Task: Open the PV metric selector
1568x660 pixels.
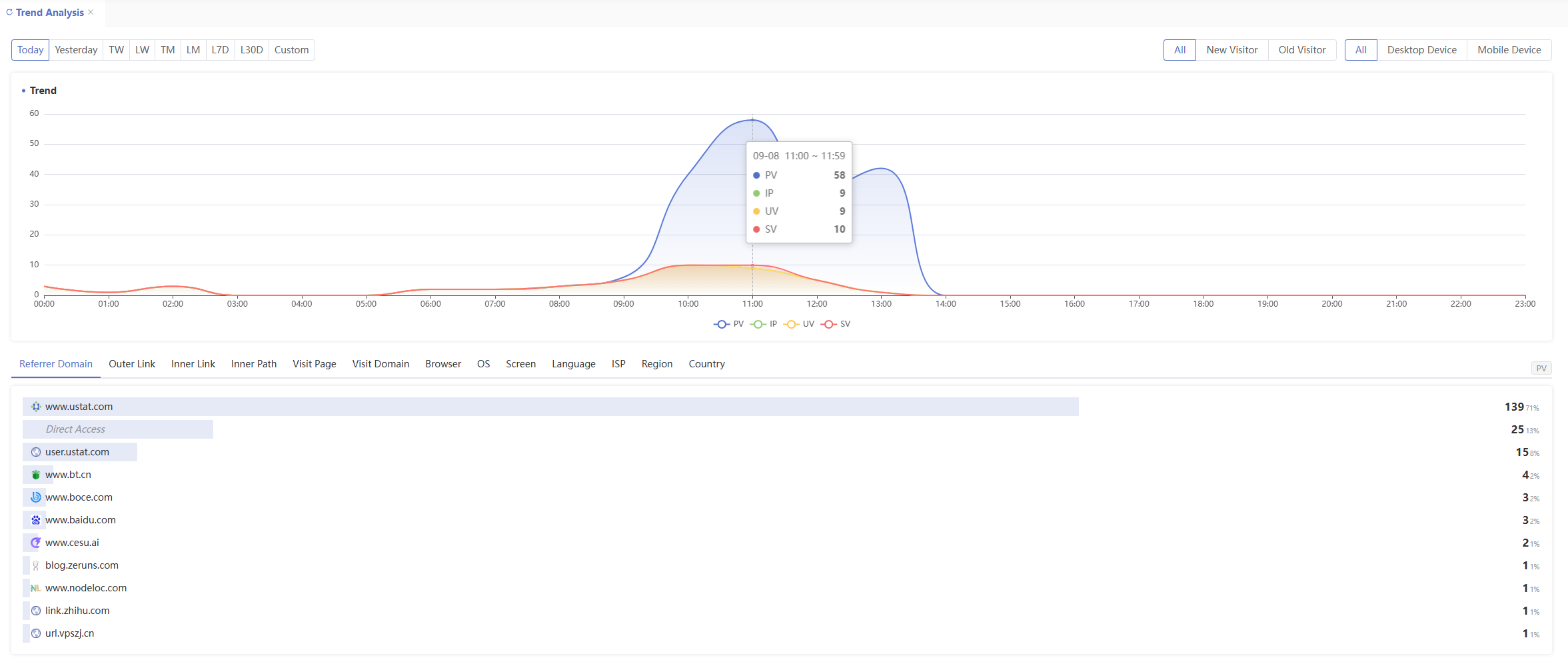Action: click(1541, 368)
